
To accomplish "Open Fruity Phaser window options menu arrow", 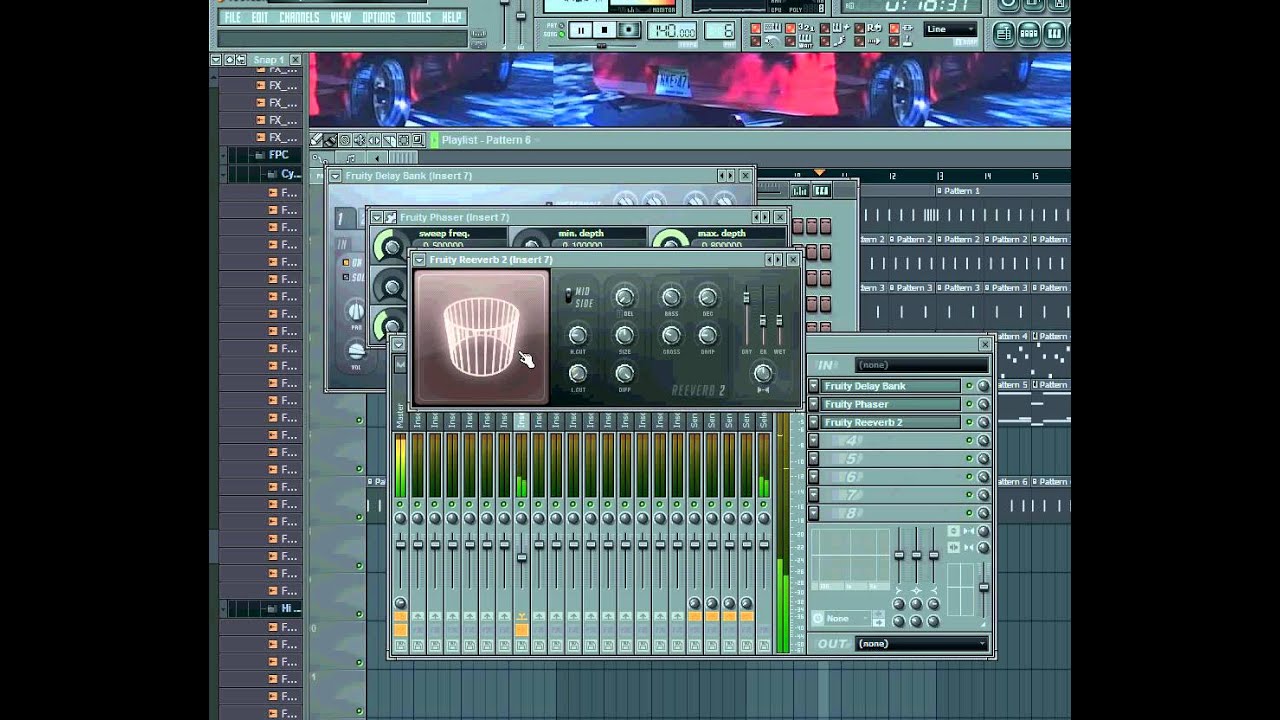I will 377,218.
